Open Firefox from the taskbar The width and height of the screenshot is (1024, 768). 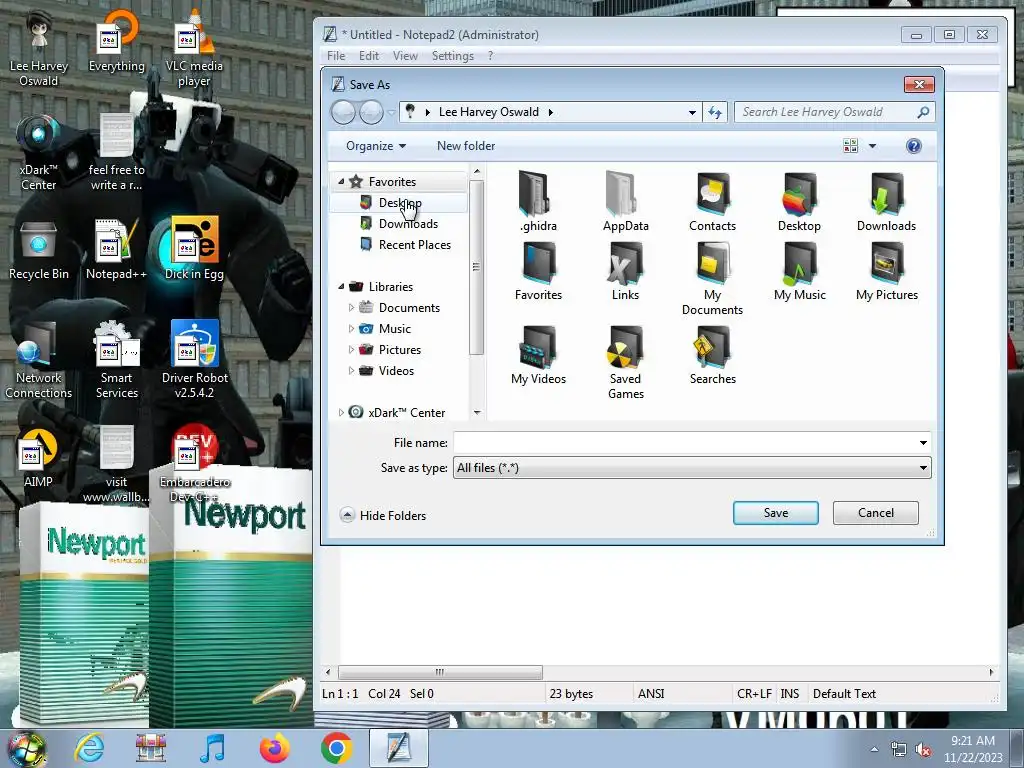274,748
